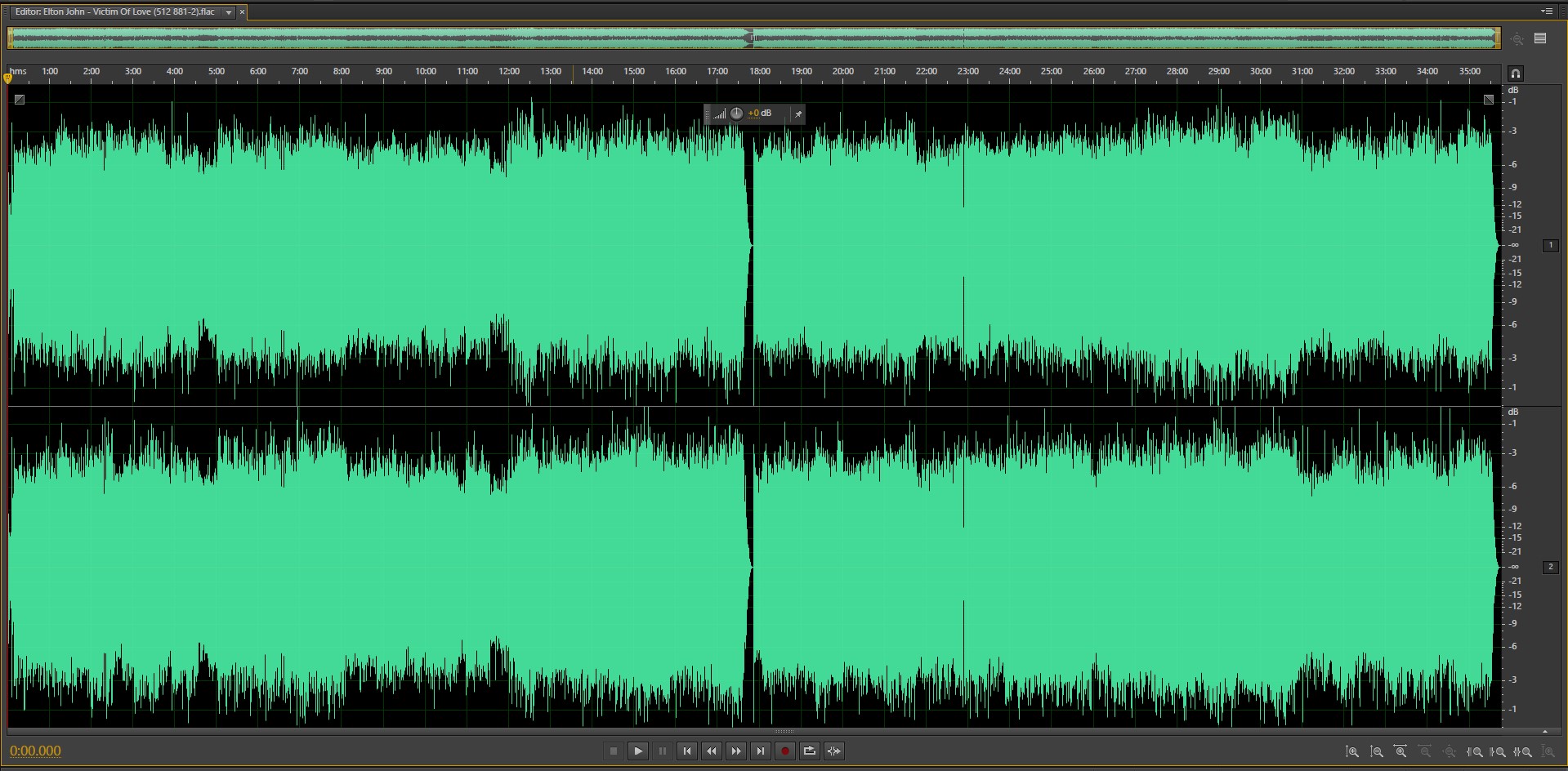Viewport: 1568px width, 771px height.
Task: Zoom out amplitude on the waveform
Action: [x=1377, y=751]
